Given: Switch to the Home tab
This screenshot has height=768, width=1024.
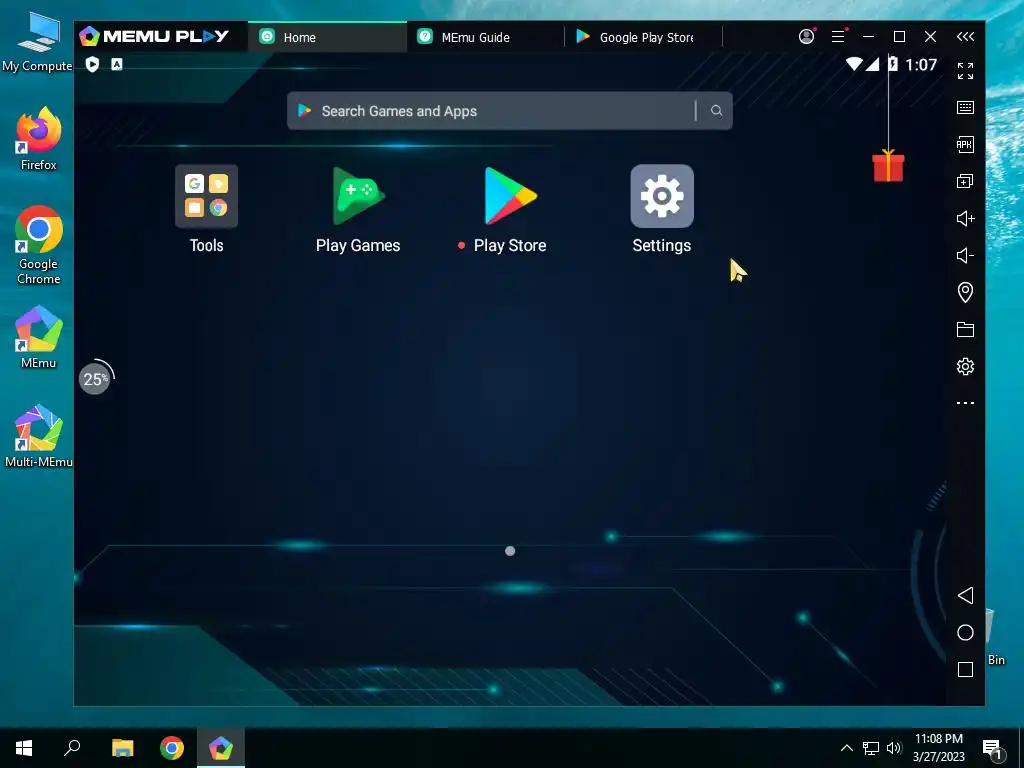Looking at the screenshot, I should coord(327,37).
